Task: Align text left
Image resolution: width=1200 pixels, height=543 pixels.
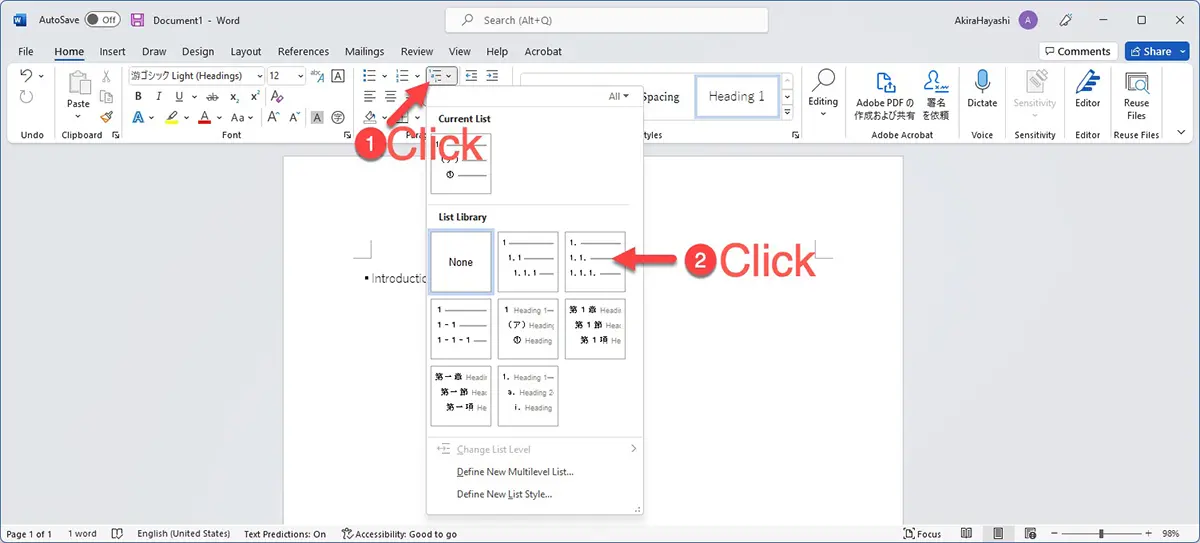Action: pyautogui.click(x=369, y=97)
